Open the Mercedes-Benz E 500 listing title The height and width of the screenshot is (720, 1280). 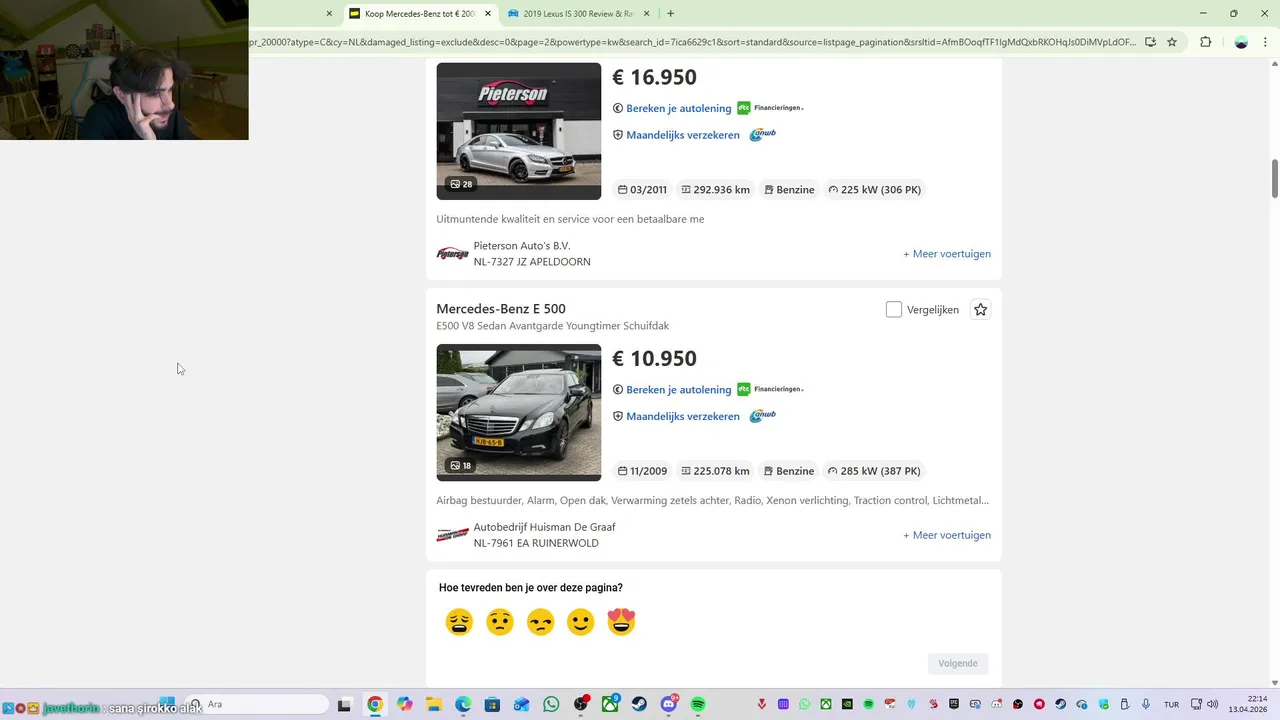tap(501, 309)
